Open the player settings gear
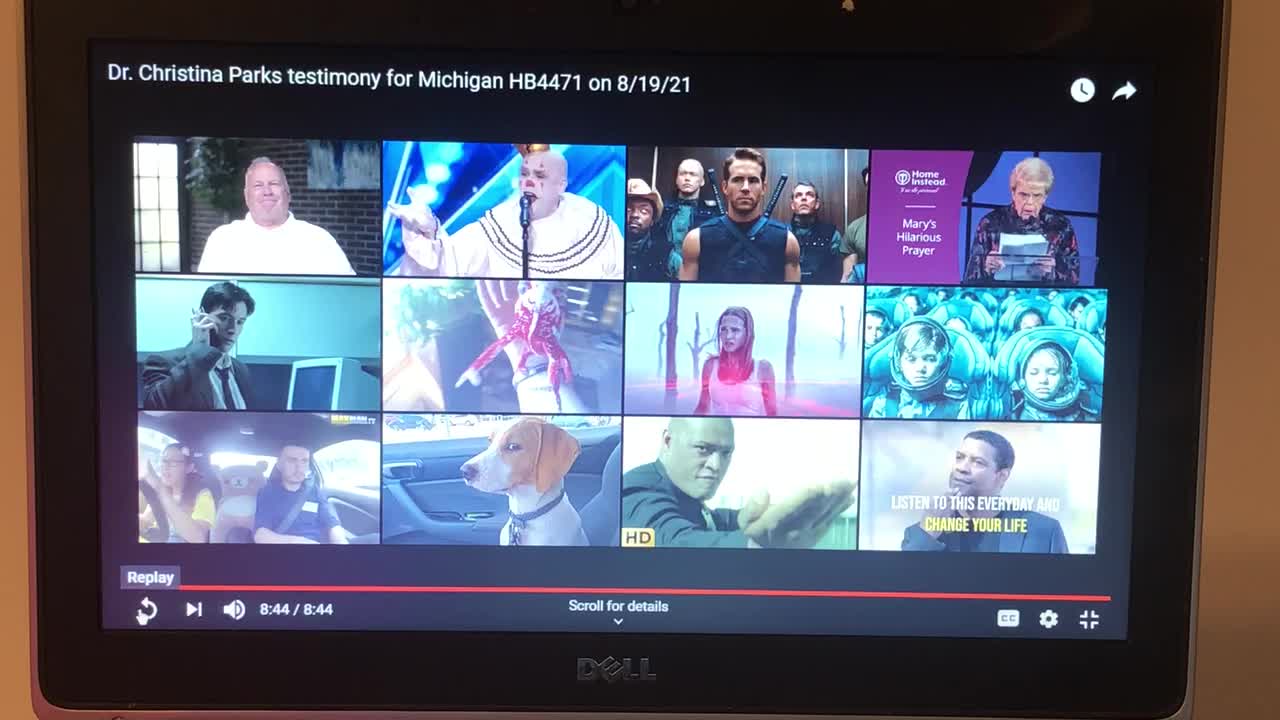This screenshot has height=720, width=1280. tap(1048, 619)
